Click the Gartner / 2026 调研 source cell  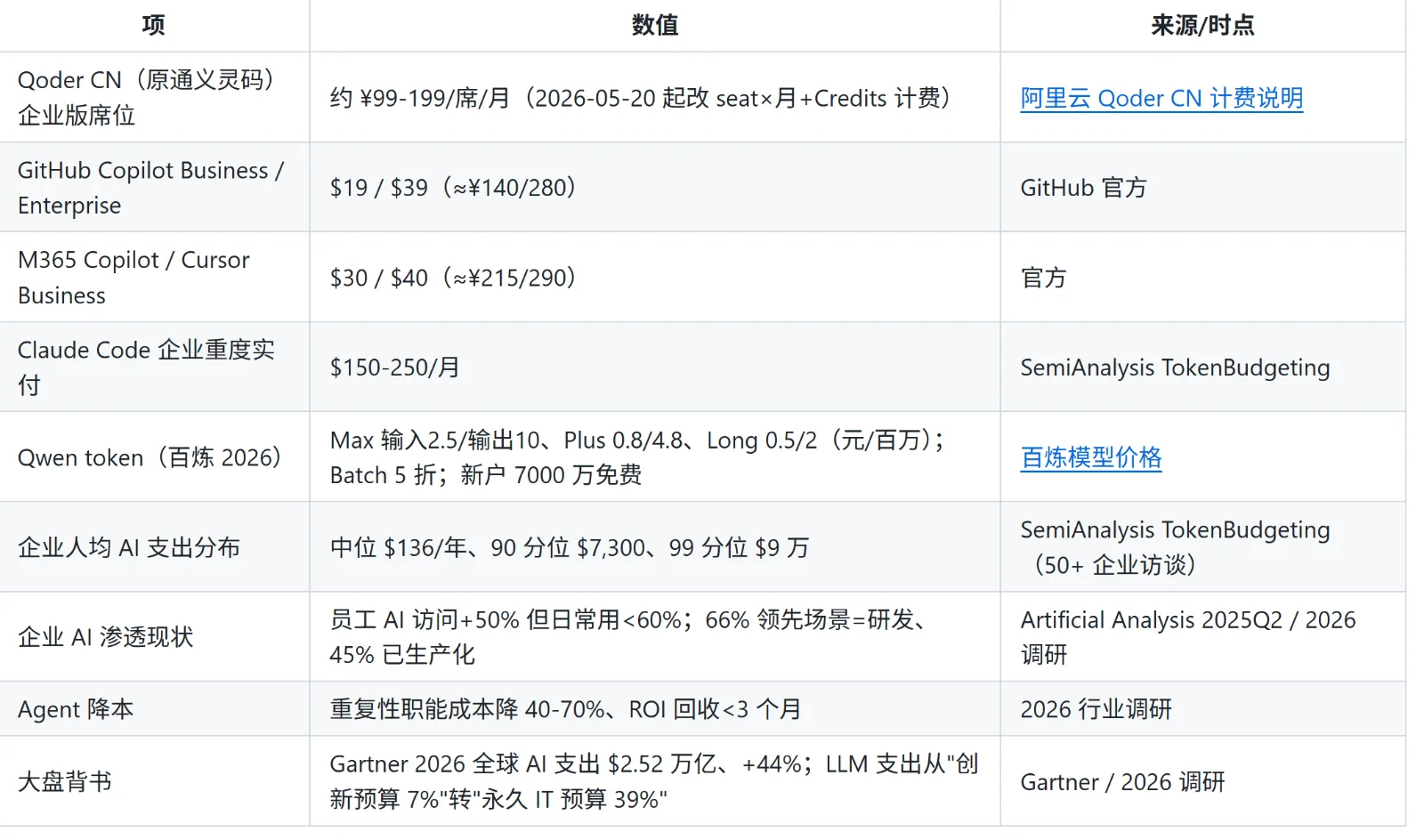(1203, 780)
